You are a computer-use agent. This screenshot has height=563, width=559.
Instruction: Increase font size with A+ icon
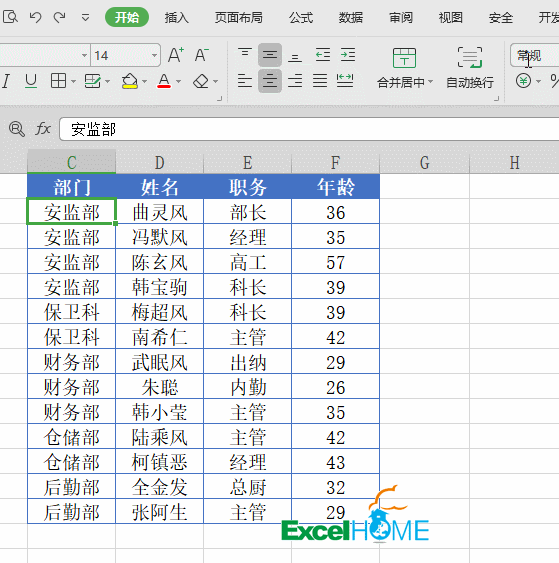[176, 55]
